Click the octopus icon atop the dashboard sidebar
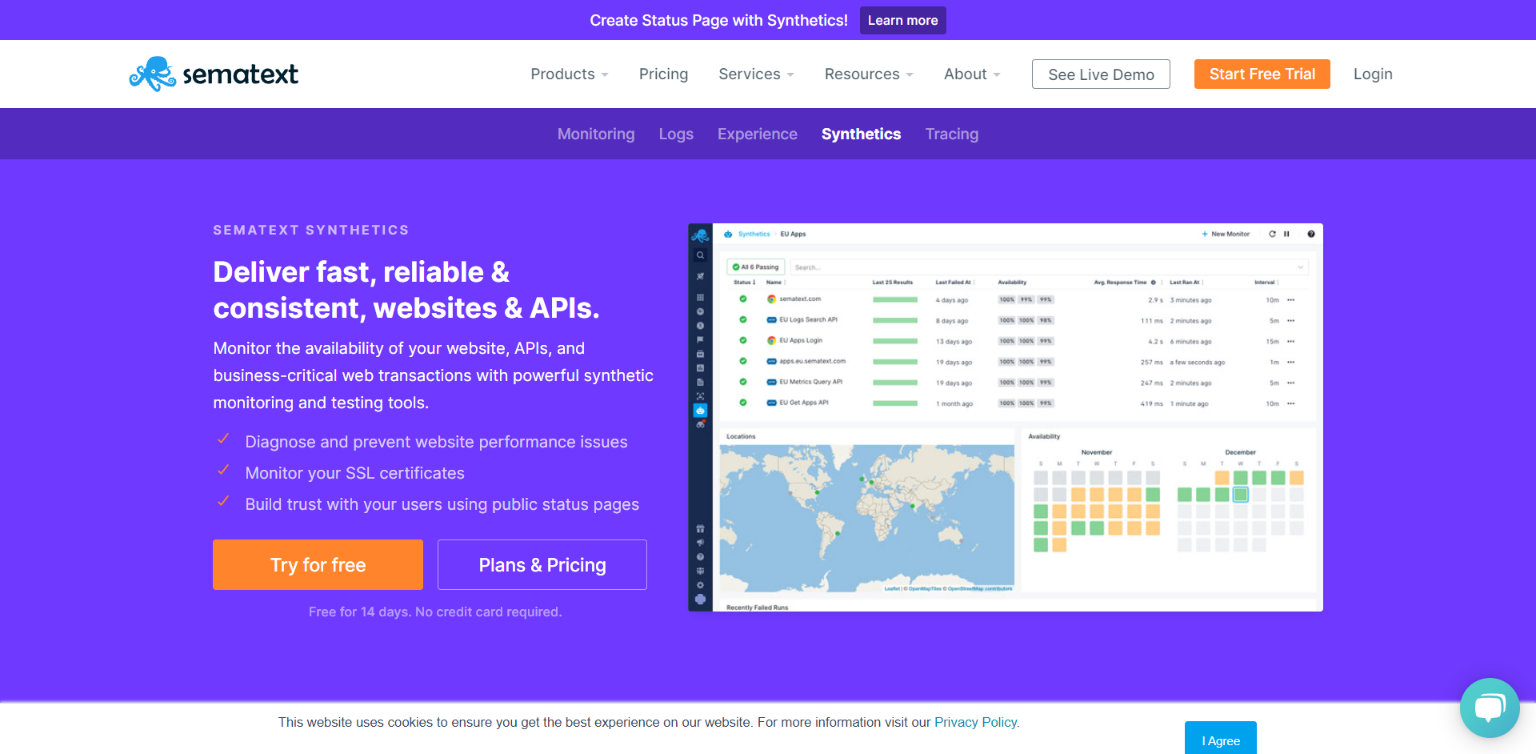The height and width of the screenshot is (754, 1536). tap(700, 236)
